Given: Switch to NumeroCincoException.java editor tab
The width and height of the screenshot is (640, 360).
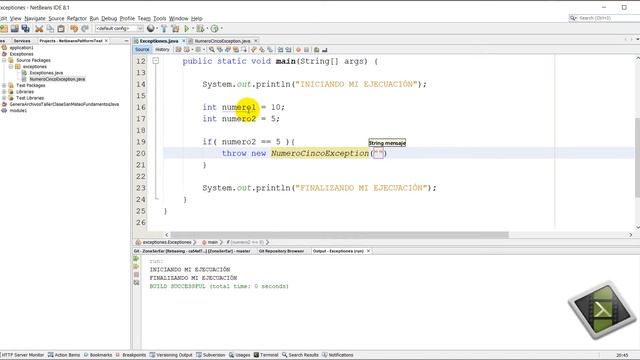Looking at the screenshot, I should [222, 41].
